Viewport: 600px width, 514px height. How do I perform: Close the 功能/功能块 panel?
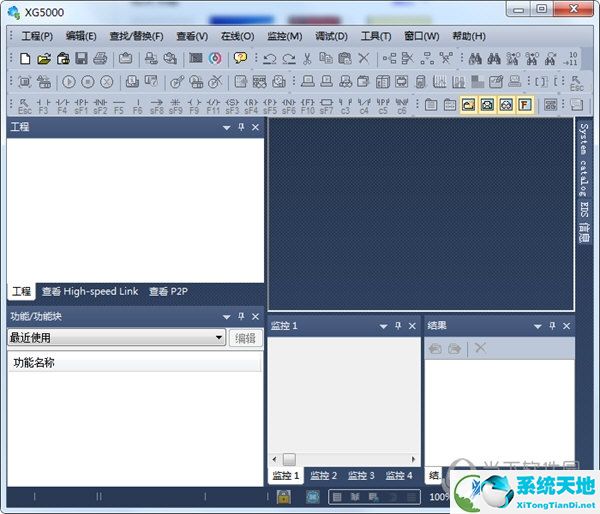[256, 317]
